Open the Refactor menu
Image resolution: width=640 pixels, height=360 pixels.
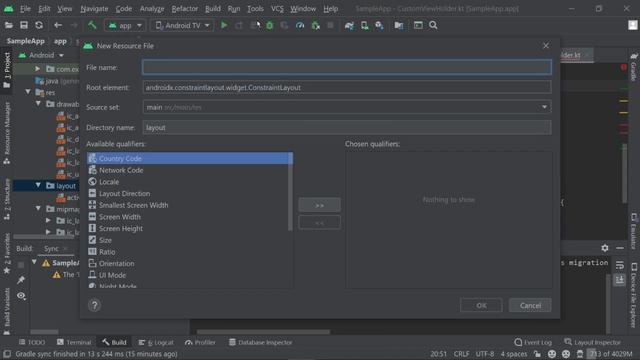(184, 9)
